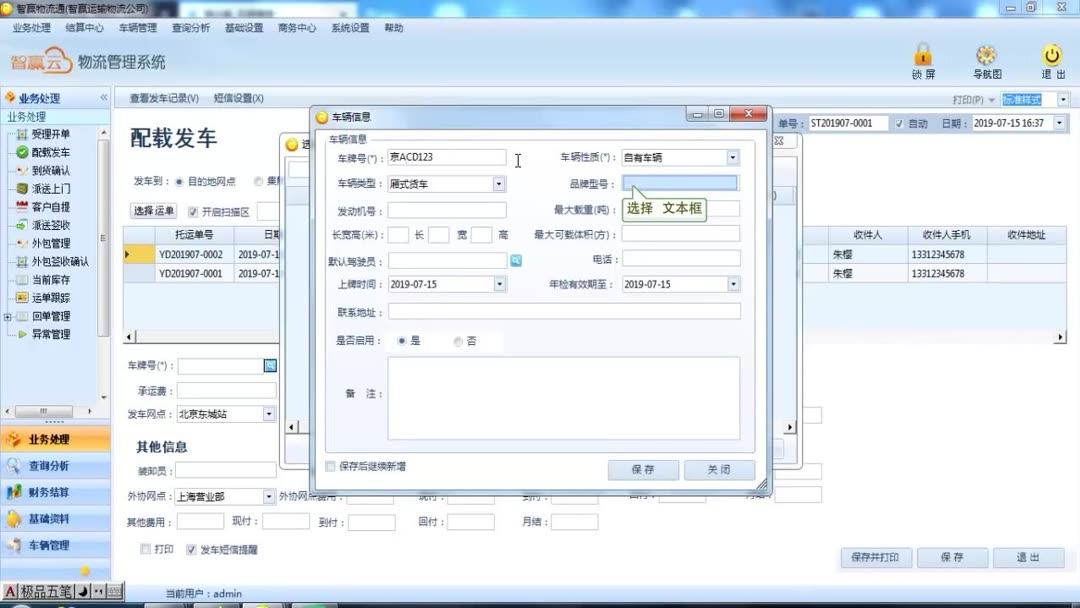Click the 保存 button in the vehicle dialog
The height and width of the screenshot is (608, 1080).
click(643, 469)
